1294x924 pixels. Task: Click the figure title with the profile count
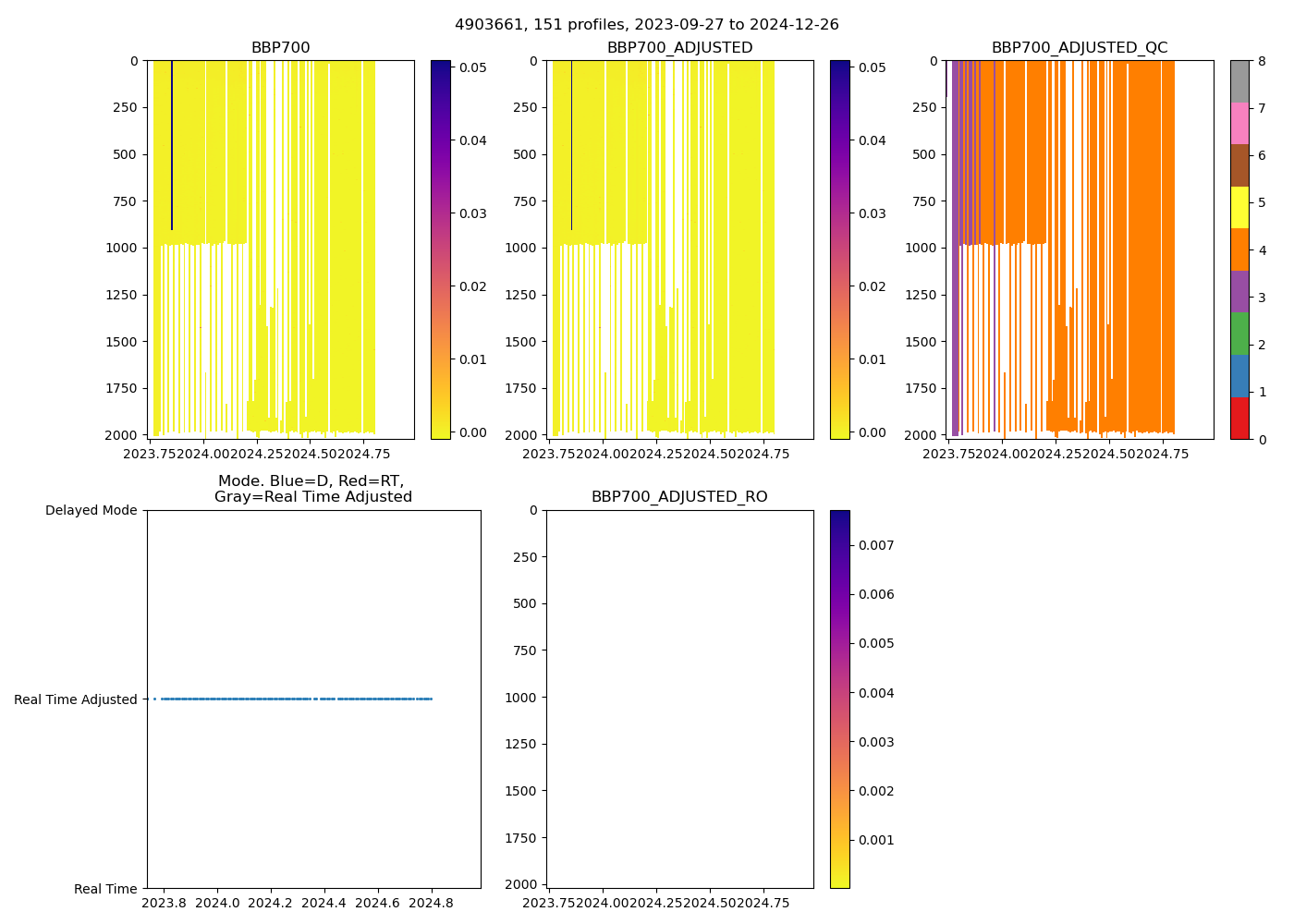646,25
